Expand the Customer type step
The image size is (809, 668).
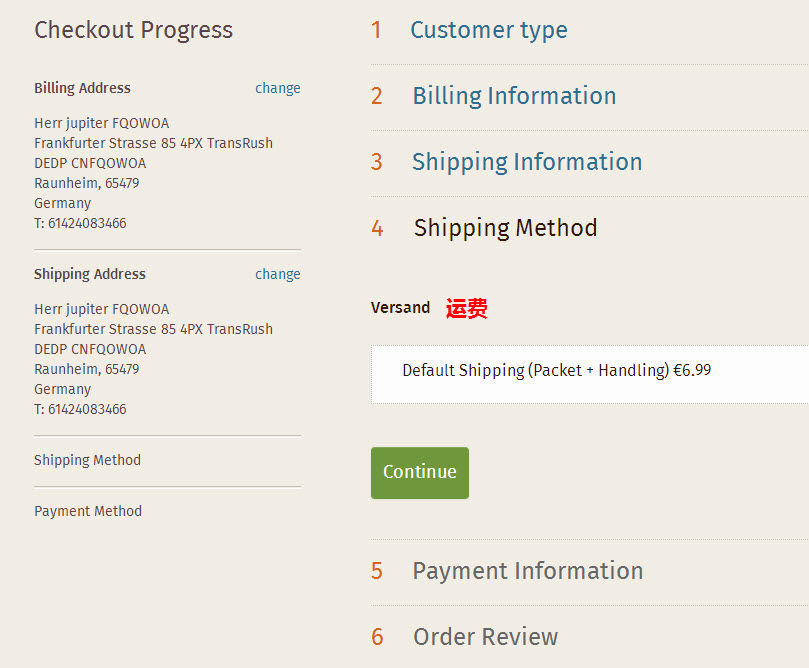488,30
